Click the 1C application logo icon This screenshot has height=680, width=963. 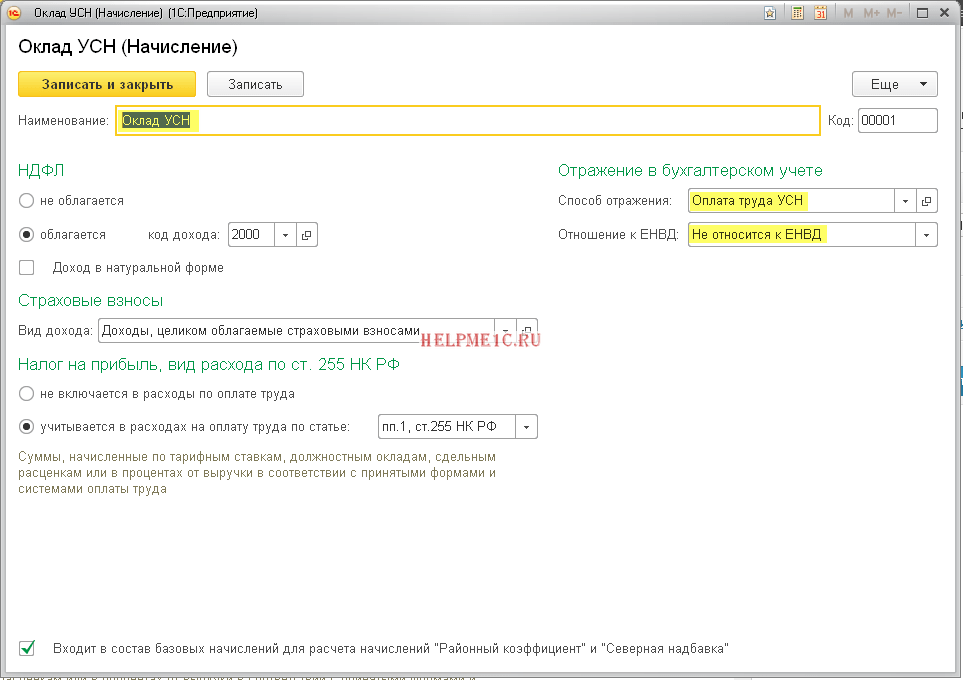pos(15,14)
